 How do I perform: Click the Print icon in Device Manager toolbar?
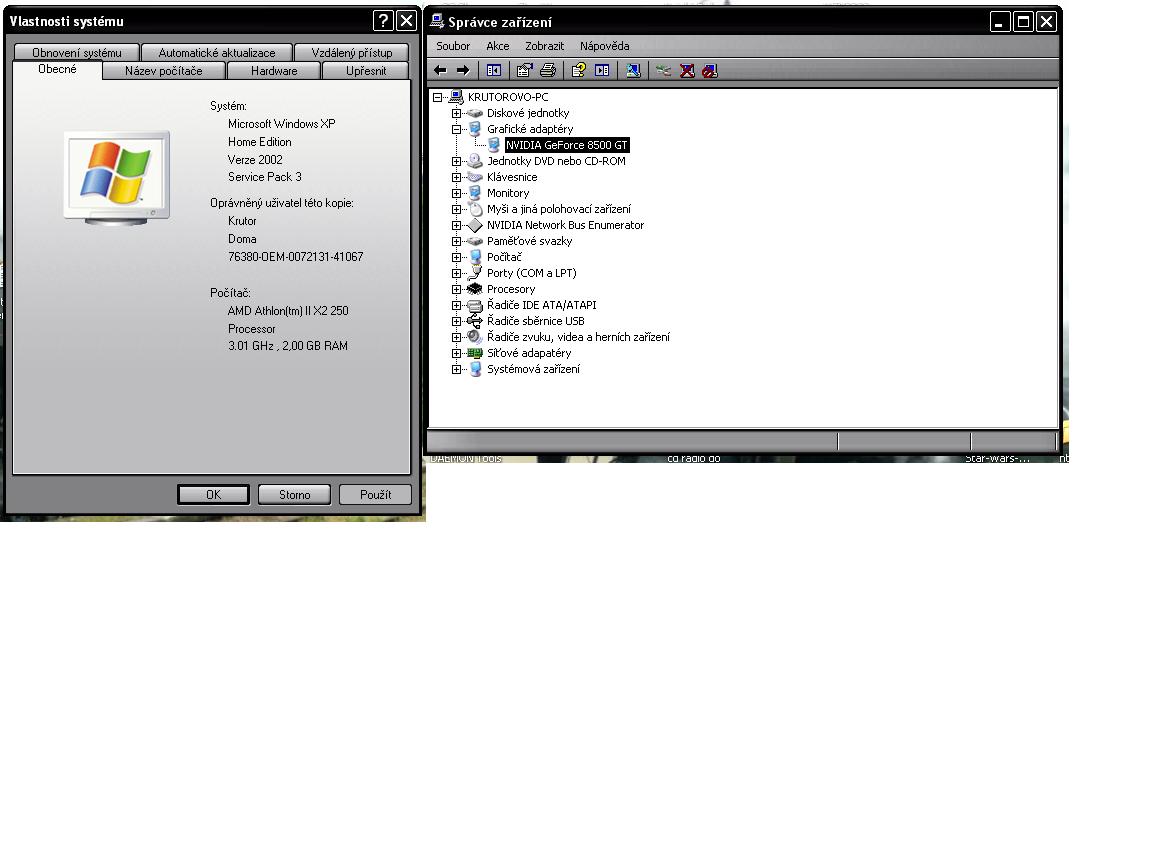click(547, 71)
